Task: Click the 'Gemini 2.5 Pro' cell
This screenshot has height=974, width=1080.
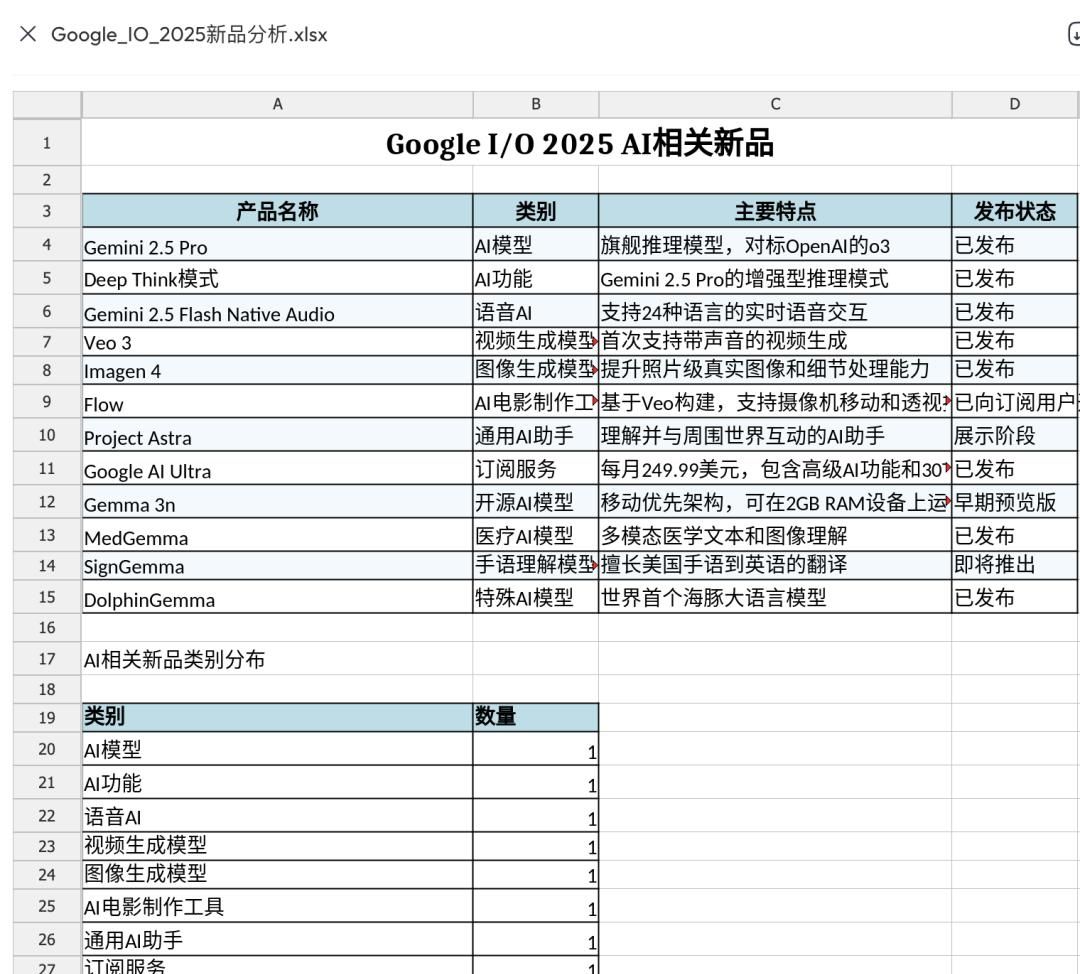Action: click(277, 245)
